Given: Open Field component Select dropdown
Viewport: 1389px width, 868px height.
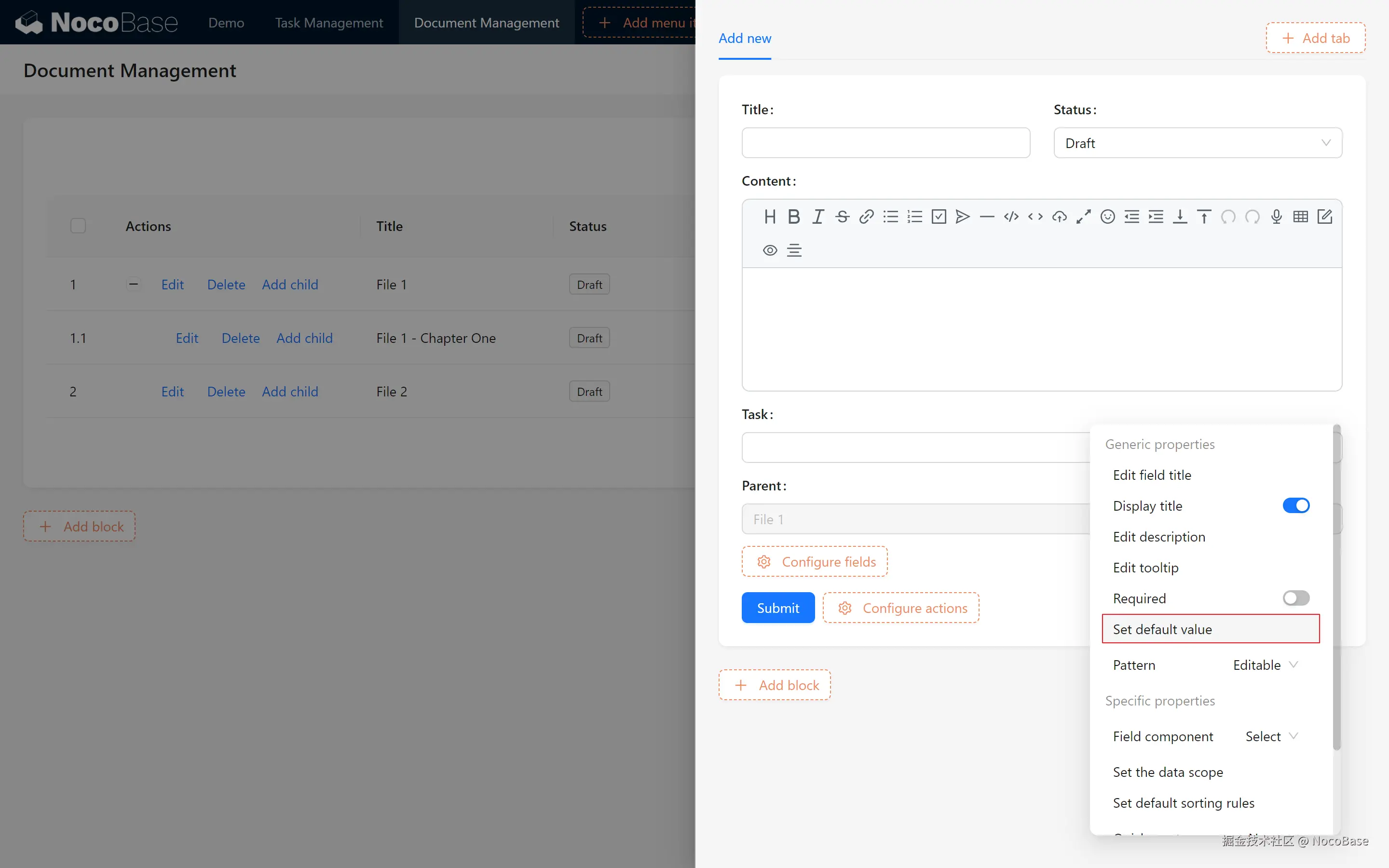Looking at the screenshot, I should pyautogui.click(x=1271, y=736).
